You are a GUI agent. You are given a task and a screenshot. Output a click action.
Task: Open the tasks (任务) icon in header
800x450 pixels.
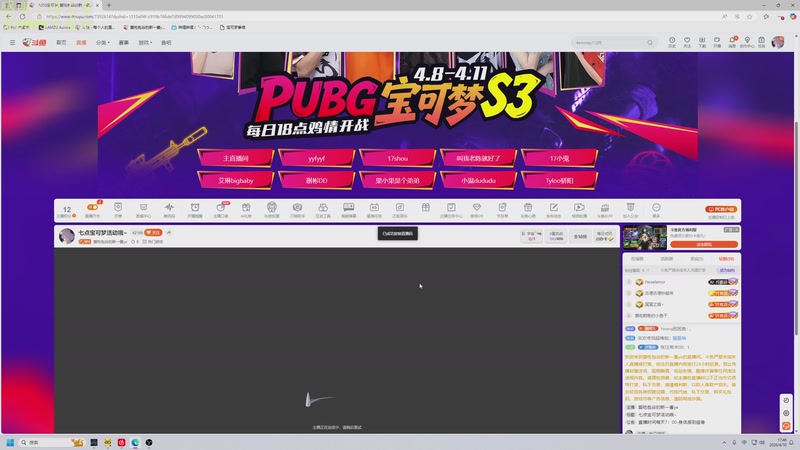point(761,42)
